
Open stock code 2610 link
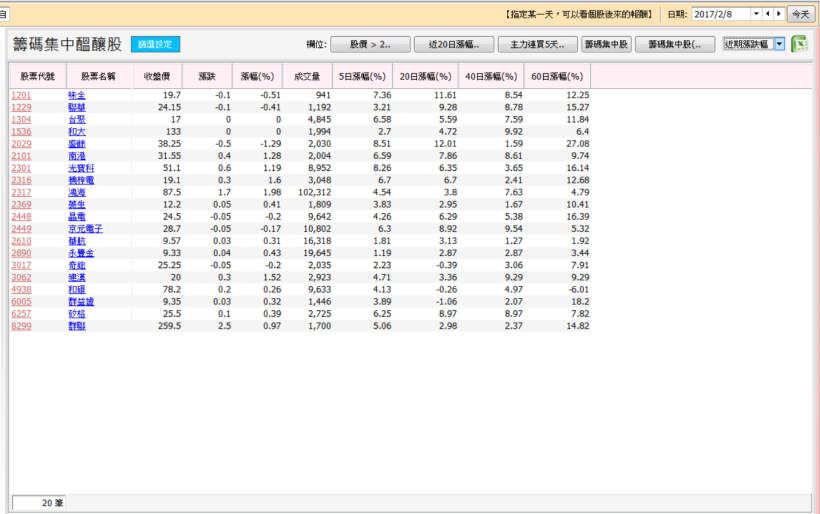click(21, 241)
